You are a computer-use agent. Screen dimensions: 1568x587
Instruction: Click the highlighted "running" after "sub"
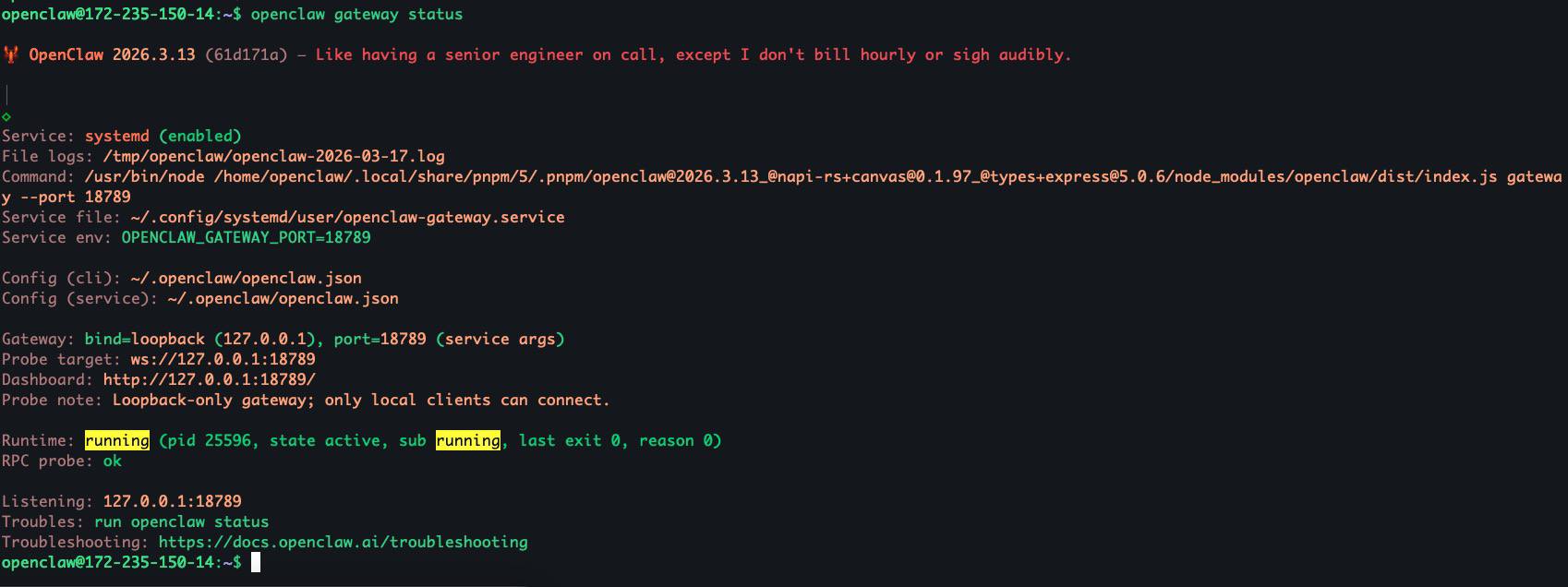point(467,441)
